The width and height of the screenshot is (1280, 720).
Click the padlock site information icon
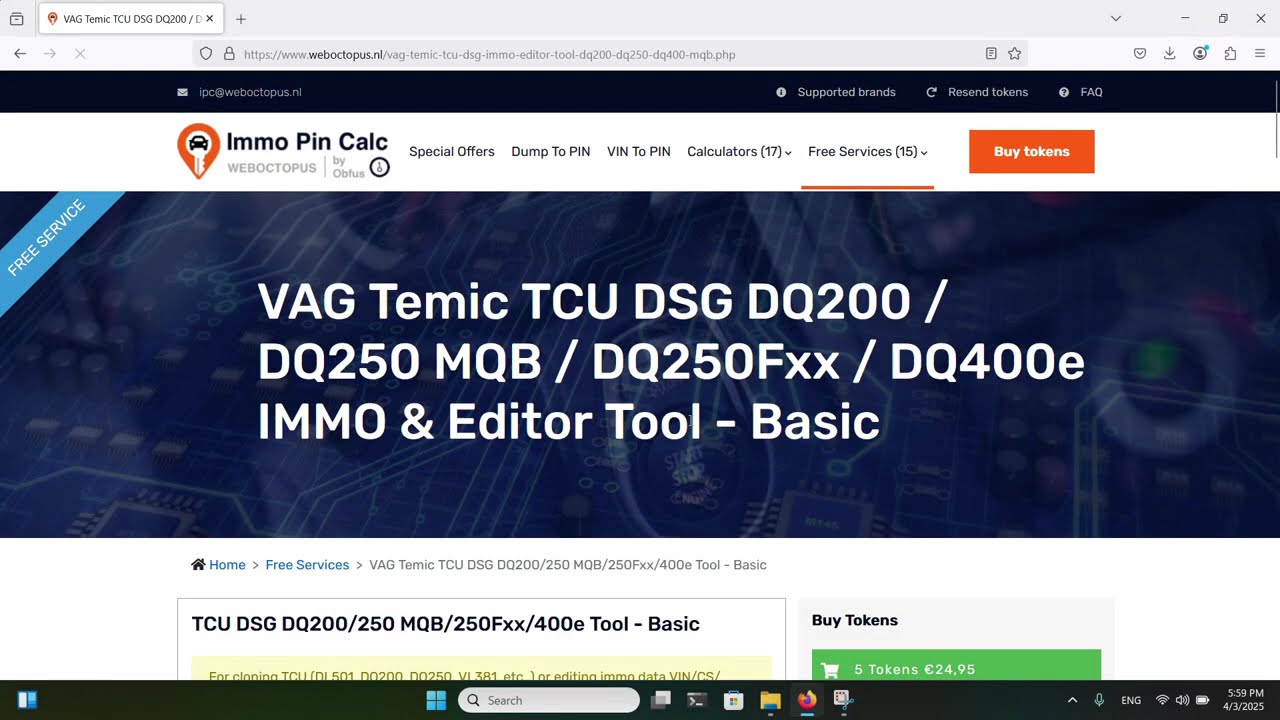tap(229, 54)
